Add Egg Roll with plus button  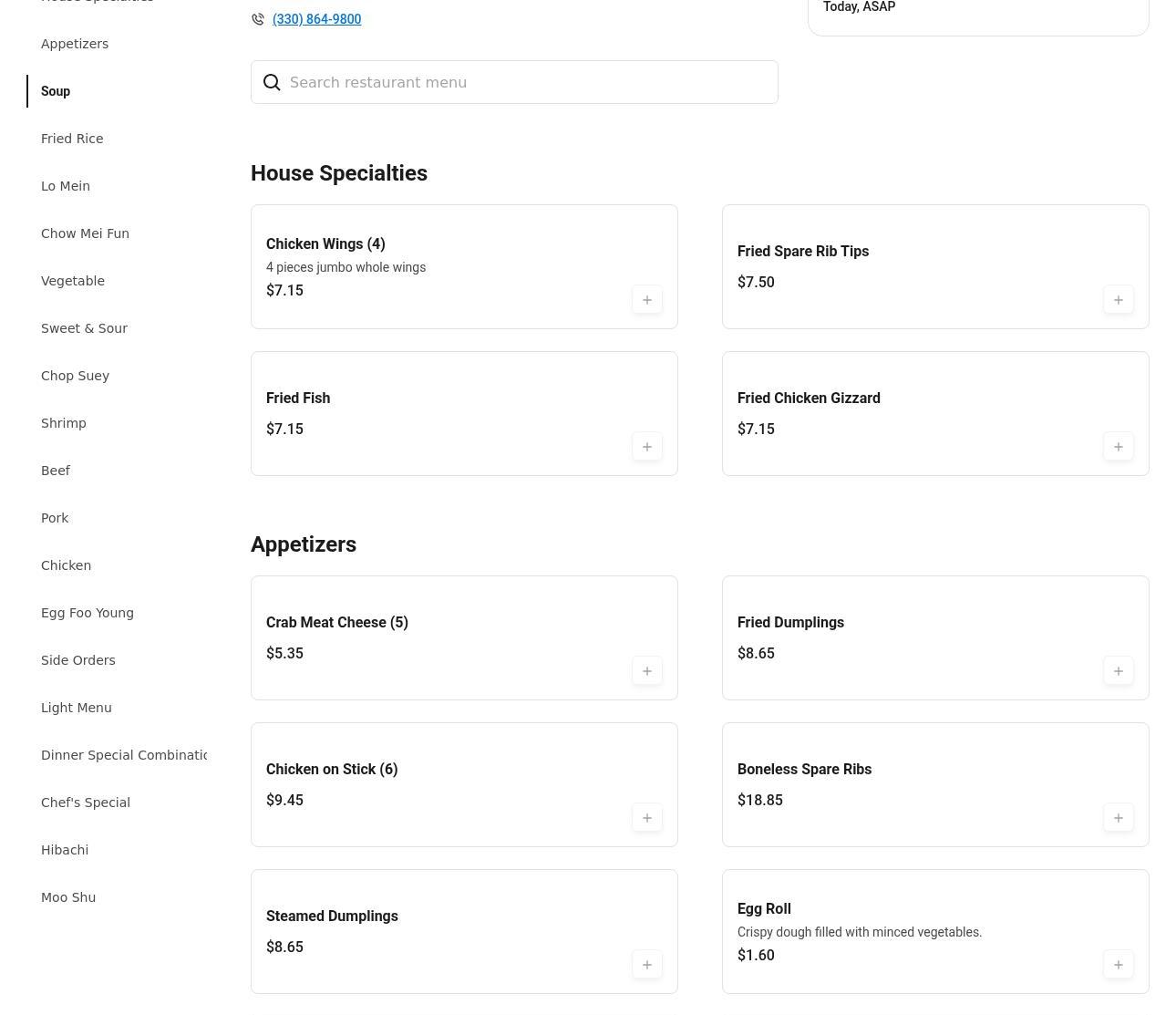pos(1118,965)
